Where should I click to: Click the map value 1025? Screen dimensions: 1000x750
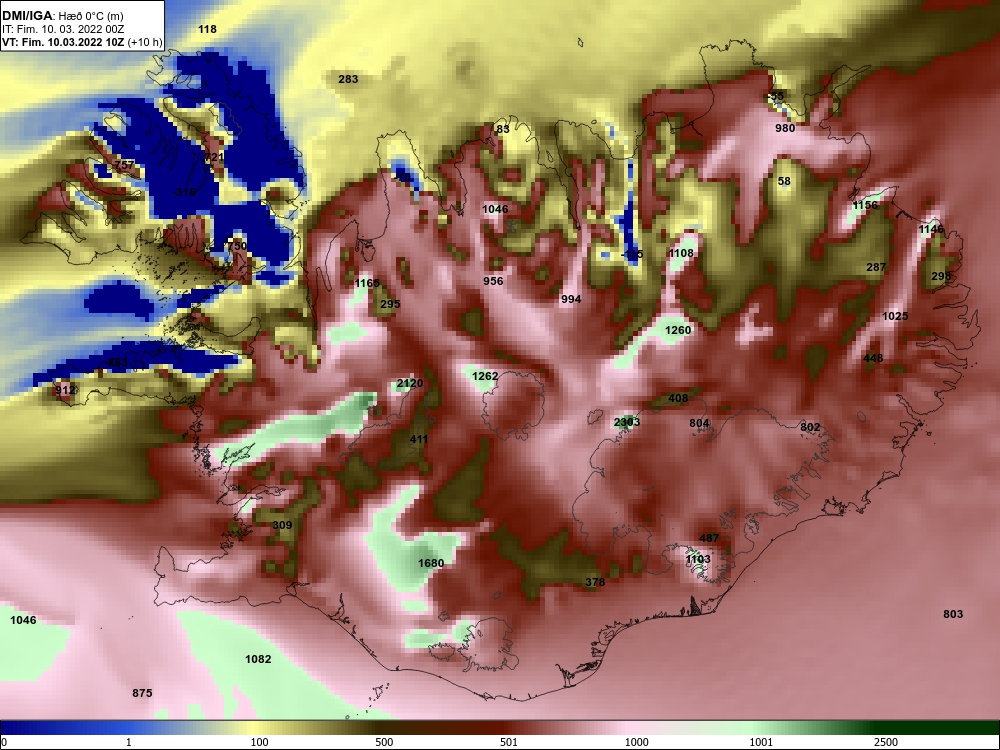tap(895, 316)
